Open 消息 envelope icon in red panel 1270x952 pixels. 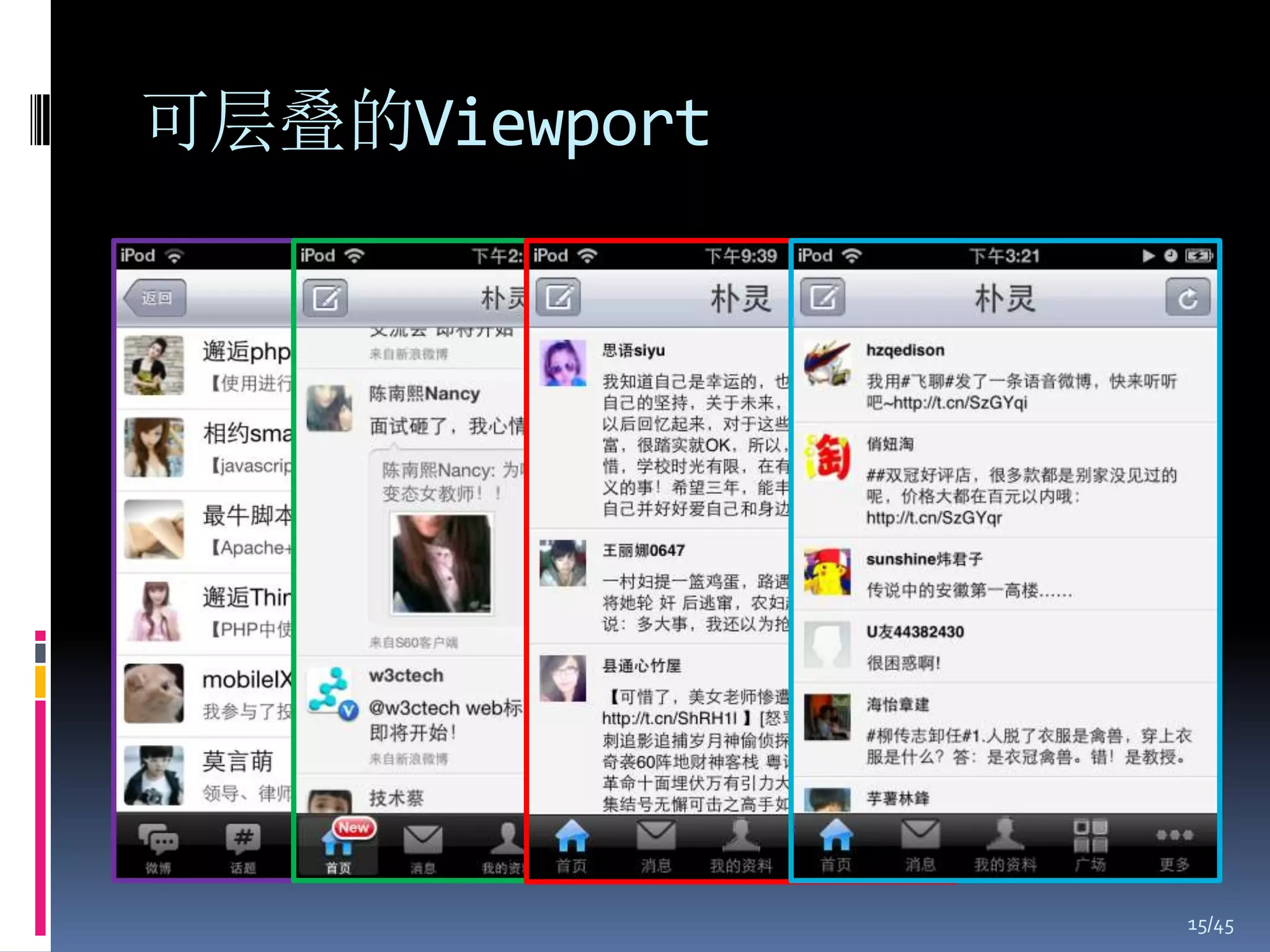(655, 846)
